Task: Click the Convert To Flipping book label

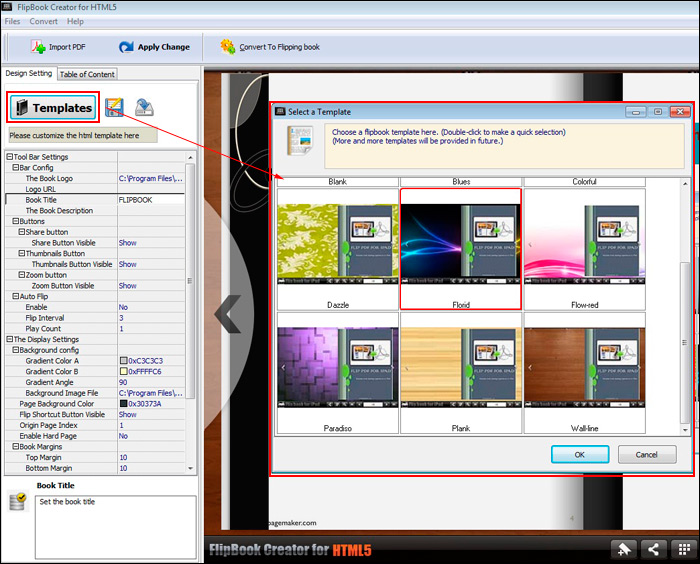Action: point(279,47)
